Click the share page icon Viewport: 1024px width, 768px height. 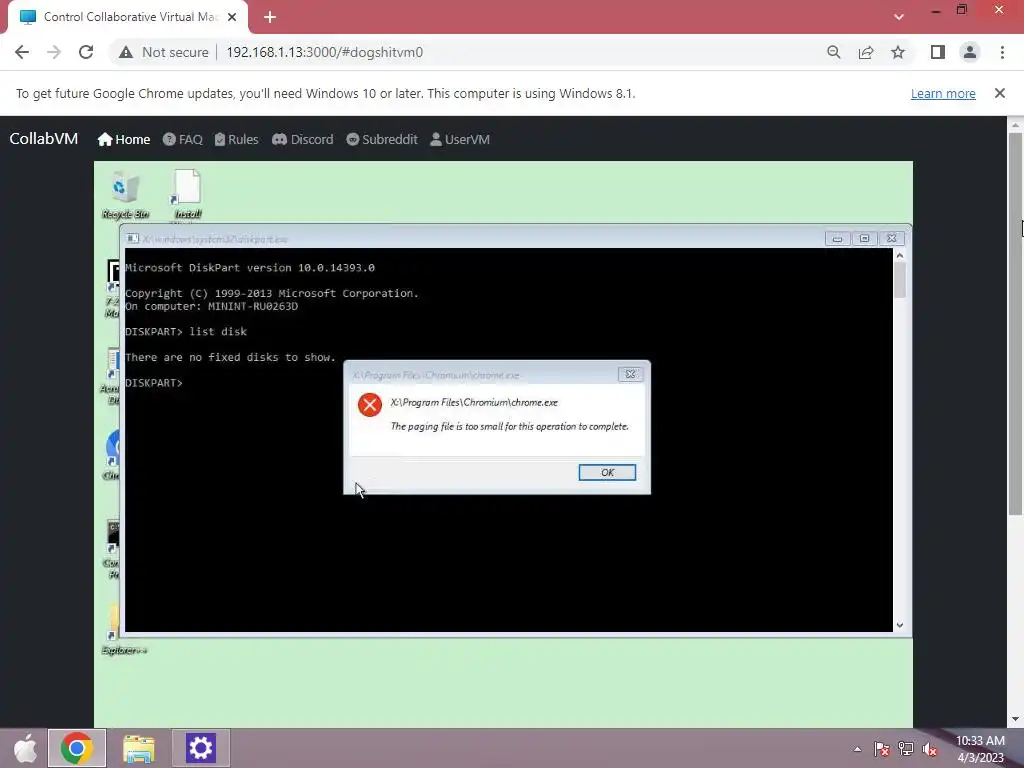click(x=866, y=52)
